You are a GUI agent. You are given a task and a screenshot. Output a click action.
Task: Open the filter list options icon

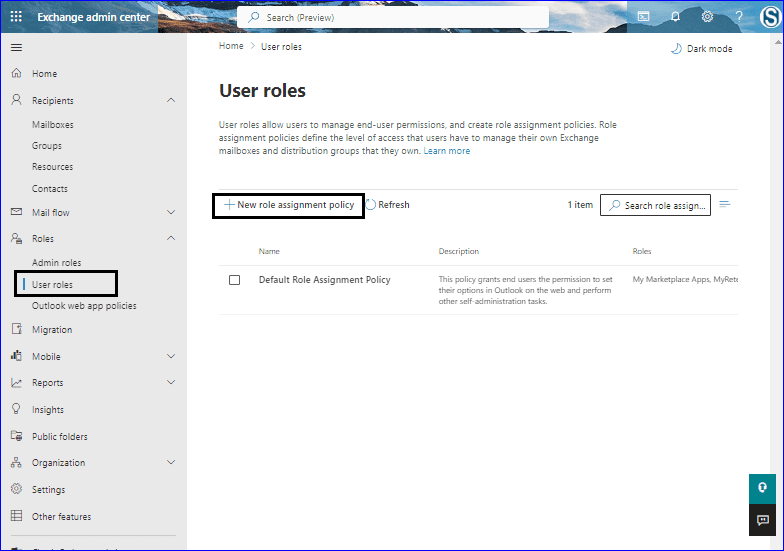coord(724,204)
